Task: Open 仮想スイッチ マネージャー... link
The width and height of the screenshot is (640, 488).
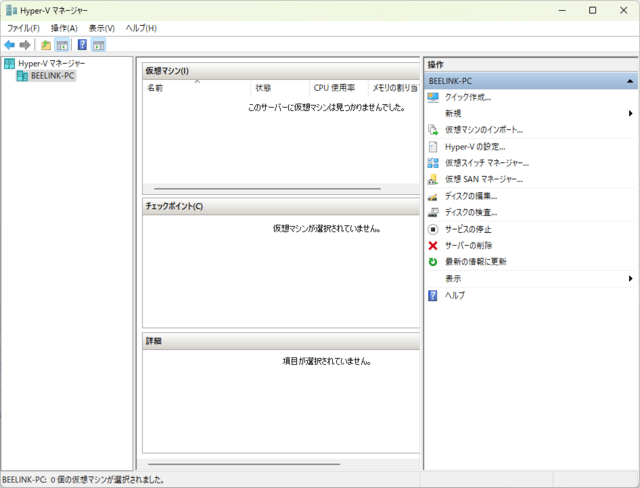Action: click(487, 163)
